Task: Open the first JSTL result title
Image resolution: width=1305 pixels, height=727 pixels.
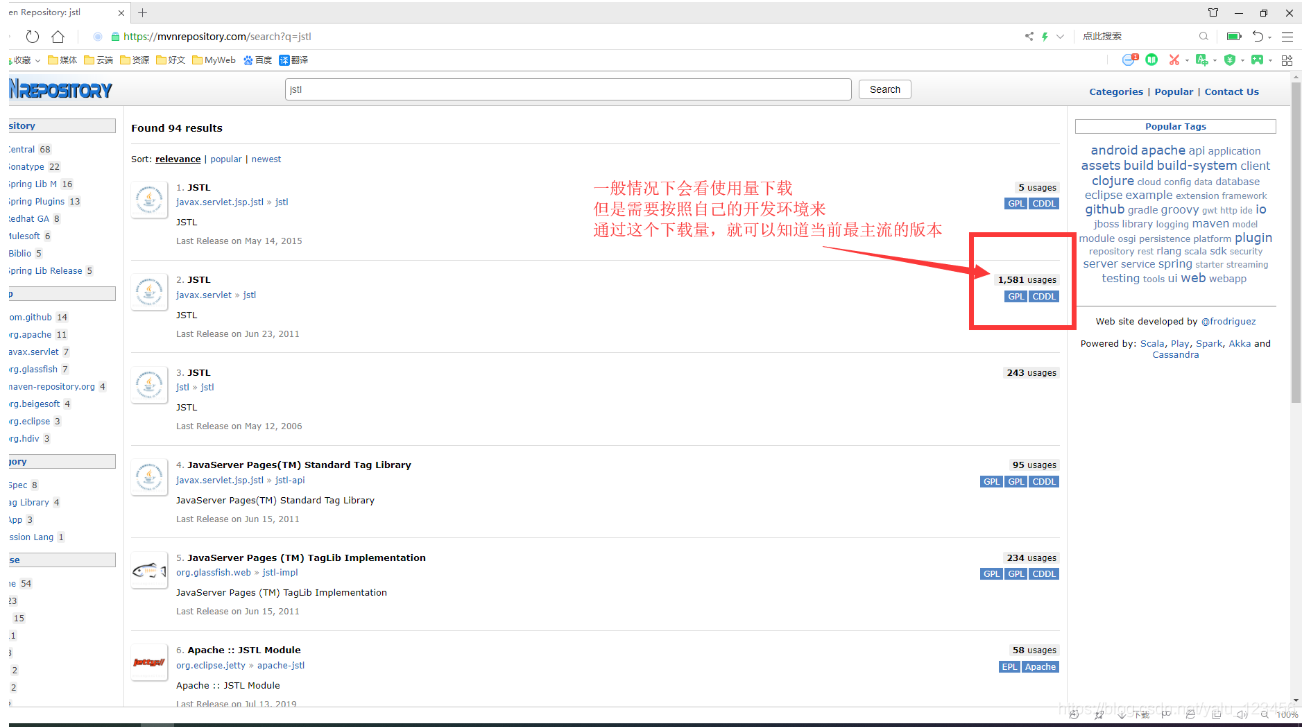Action: pyautogui.click(x=199, y=187)
